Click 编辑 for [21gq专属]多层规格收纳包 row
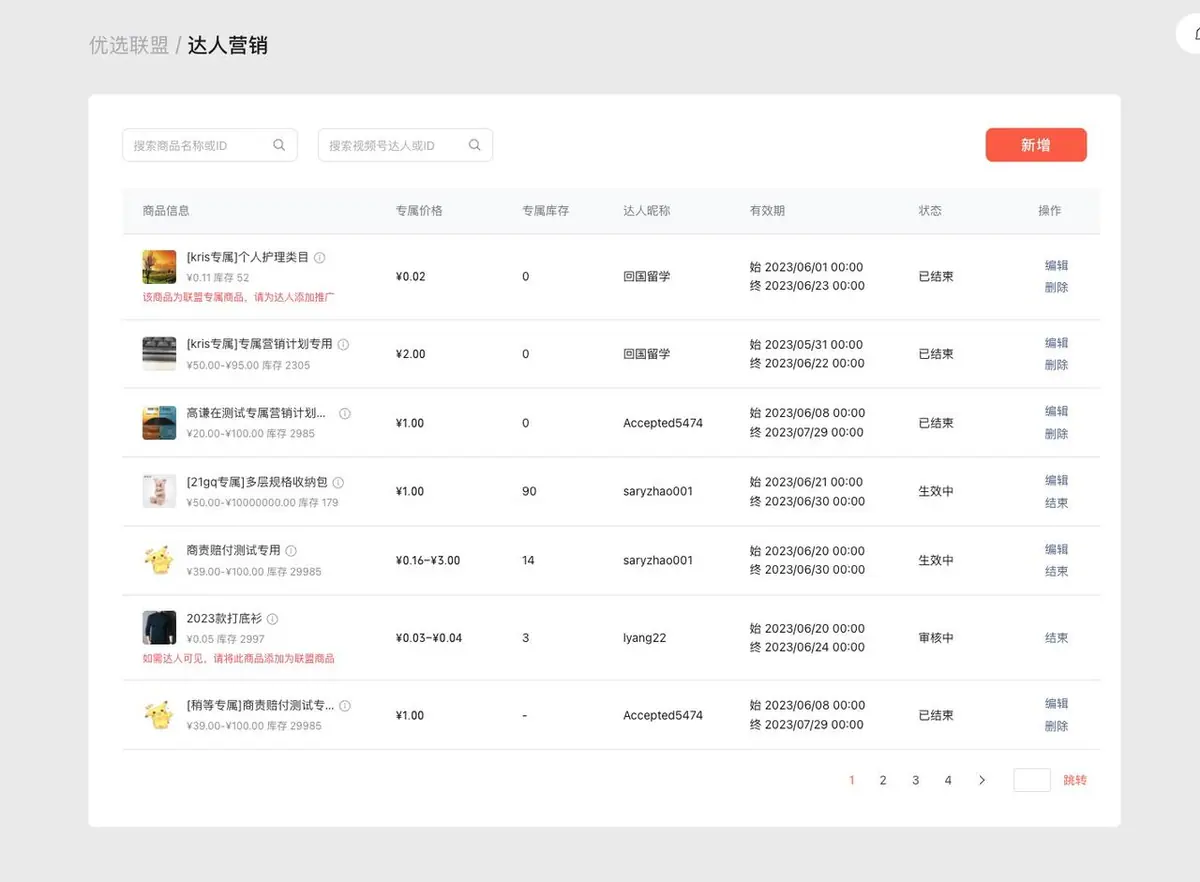The width and height of the screenshot is (1200, 882). point(1056,480)
